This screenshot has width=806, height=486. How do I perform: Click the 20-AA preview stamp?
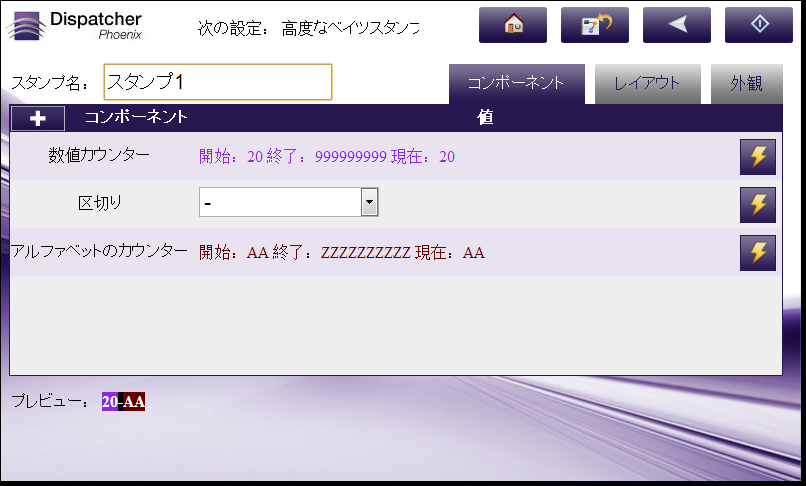(x=123, y=401)
